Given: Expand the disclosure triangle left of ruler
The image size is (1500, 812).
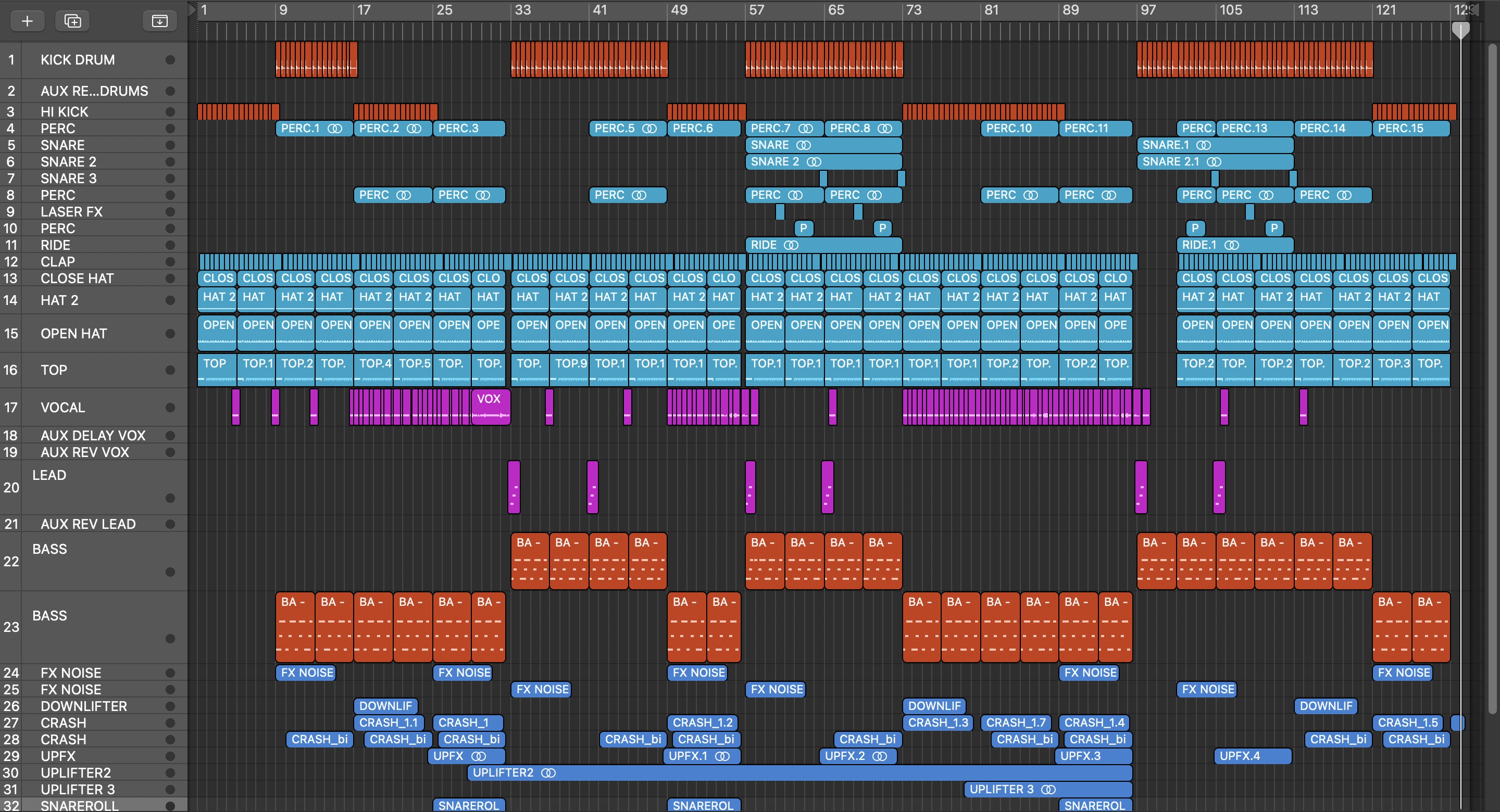Looking at the screenshot, I should click(x=192, y=9).
